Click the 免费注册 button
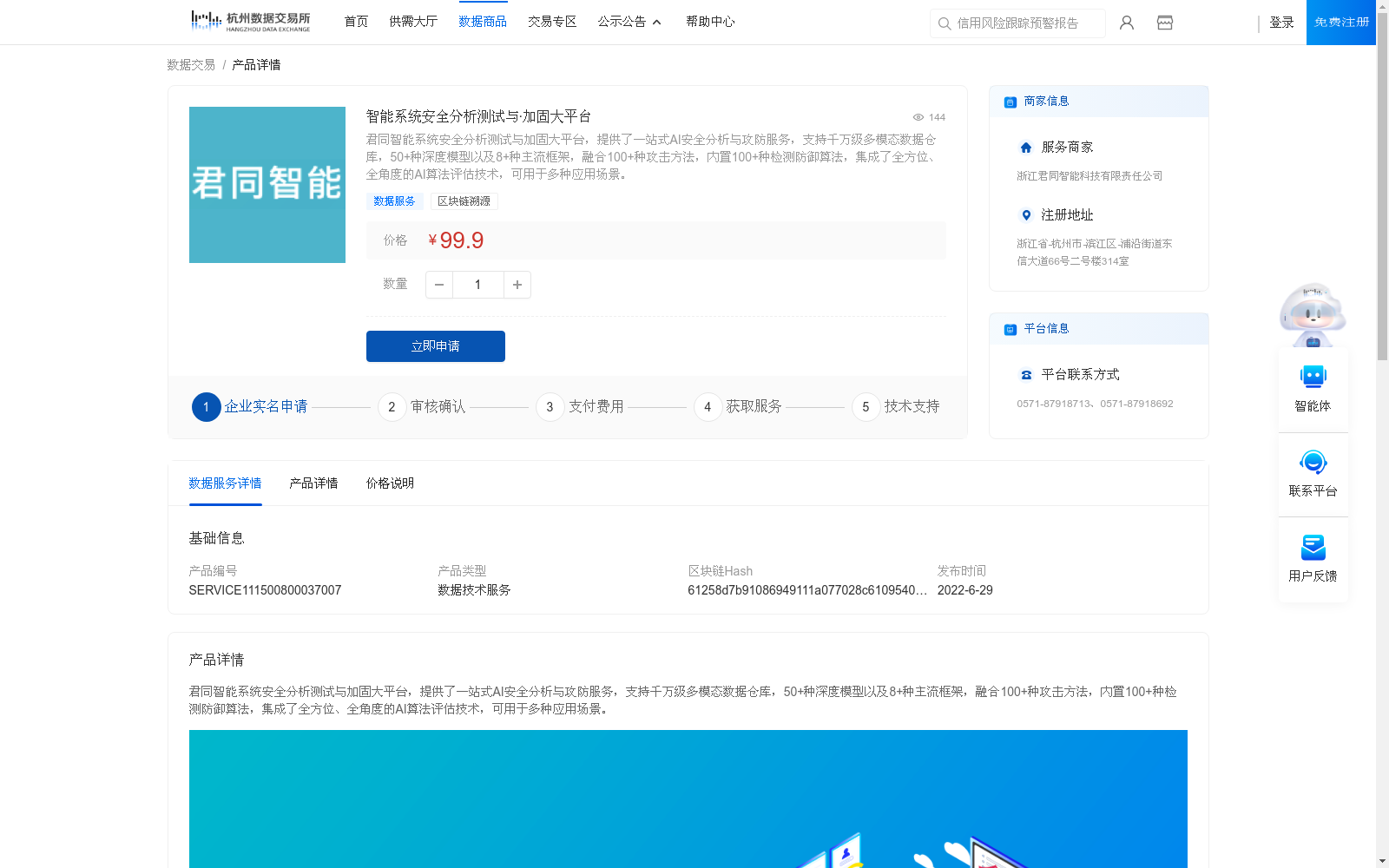The width and height of the screenshot is (1389, 868). point(1341,23)
